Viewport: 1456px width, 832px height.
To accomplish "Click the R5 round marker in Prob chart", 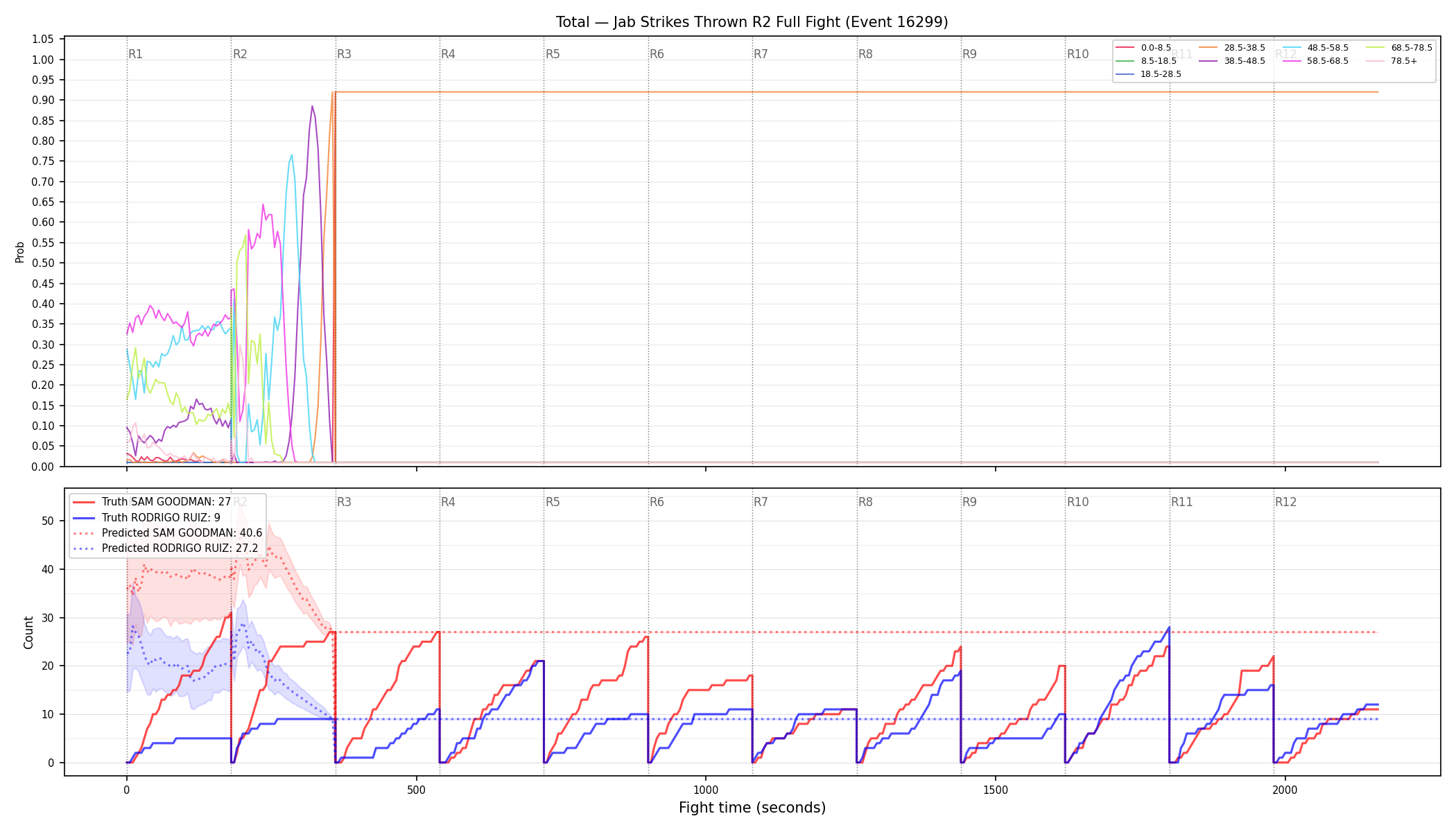I will tap(553, 54).
